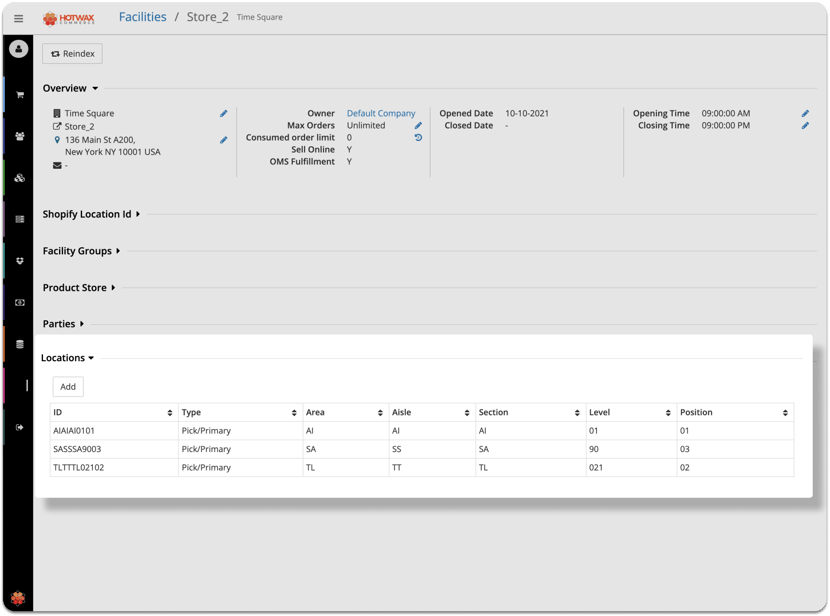This screenshot has width=830, height=616.
Task: Click the Add location button
Action: point(68,386)
